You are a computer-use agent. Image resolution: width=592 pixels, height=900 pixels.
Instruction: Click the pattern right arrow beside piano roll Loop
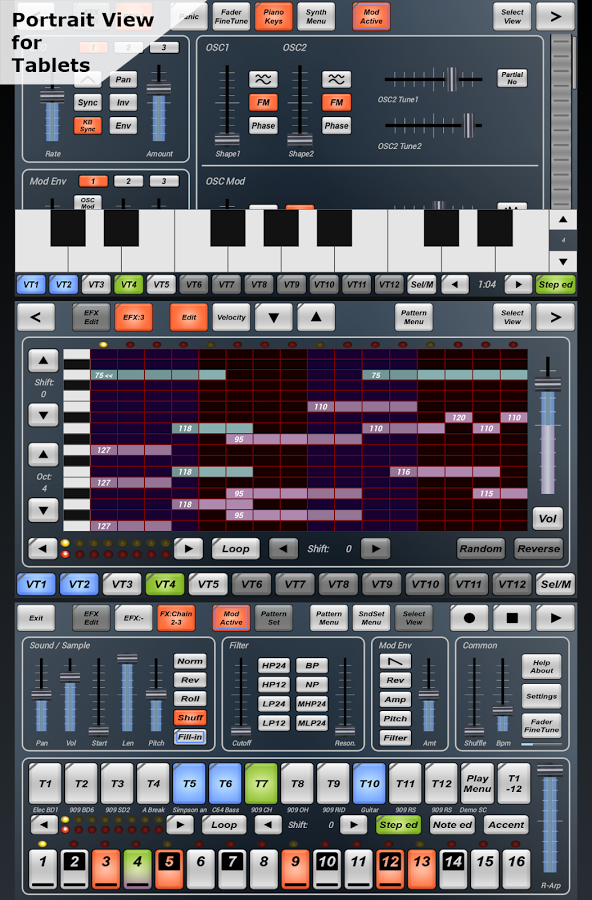click(x=188, y=548)
